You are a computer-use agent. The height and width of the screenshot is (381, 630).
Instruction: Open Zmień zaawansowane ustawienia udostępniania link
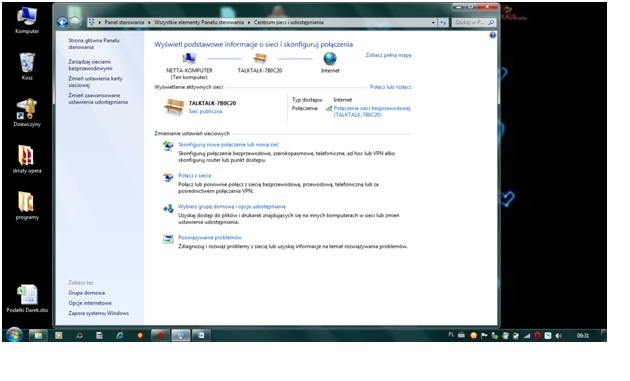[98, 99]
